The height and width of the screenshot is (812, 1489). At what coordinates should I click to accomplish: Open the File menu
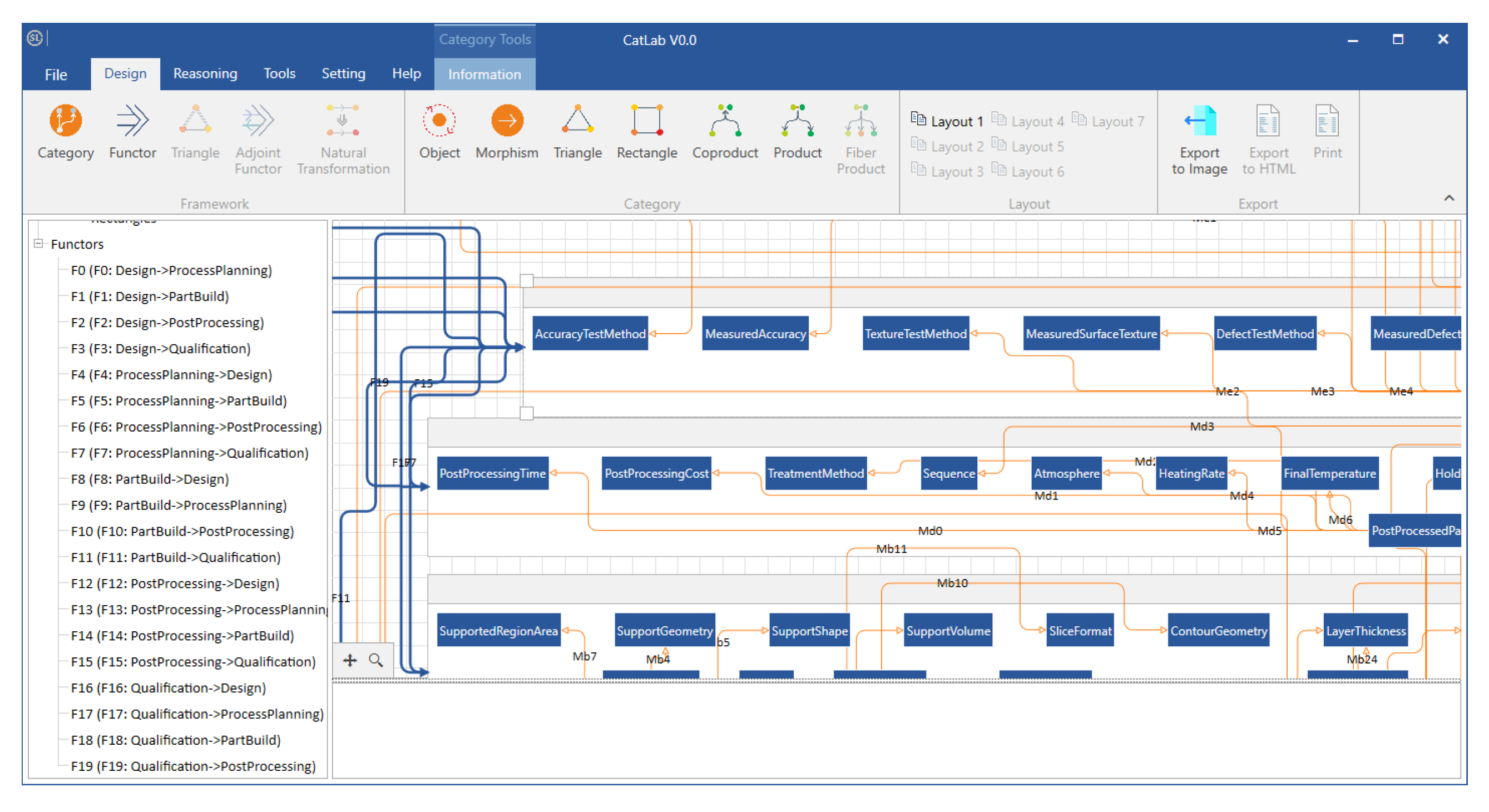56,75
